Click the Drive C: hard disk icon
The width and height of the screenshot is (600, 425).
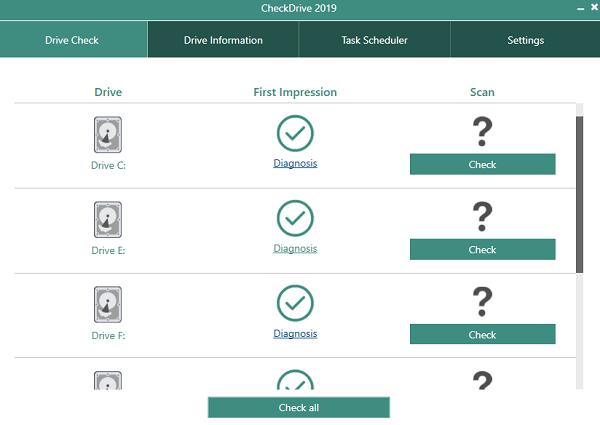(x=108, y=135)
